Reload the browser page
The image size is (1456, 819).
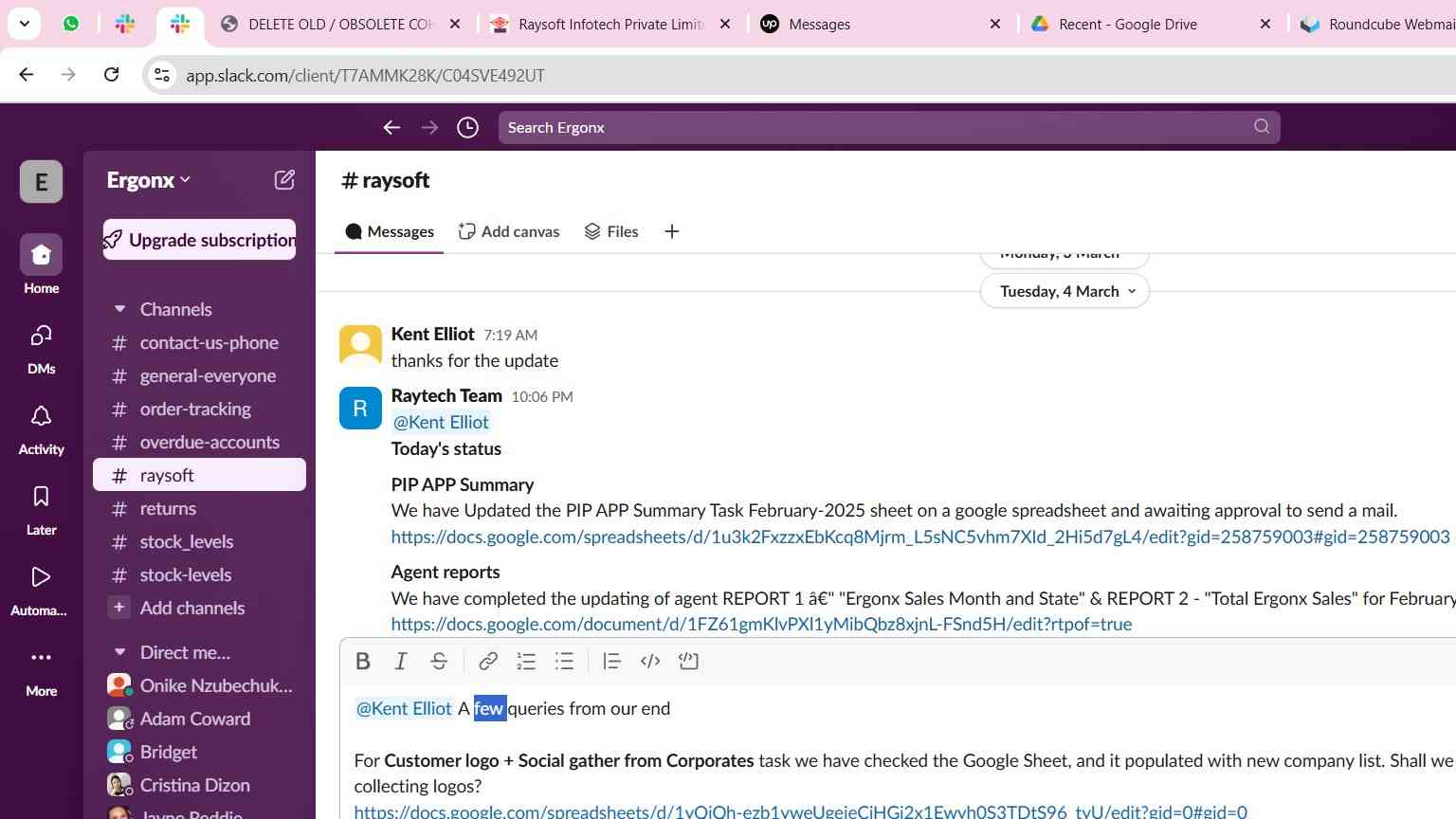point(112,74)
